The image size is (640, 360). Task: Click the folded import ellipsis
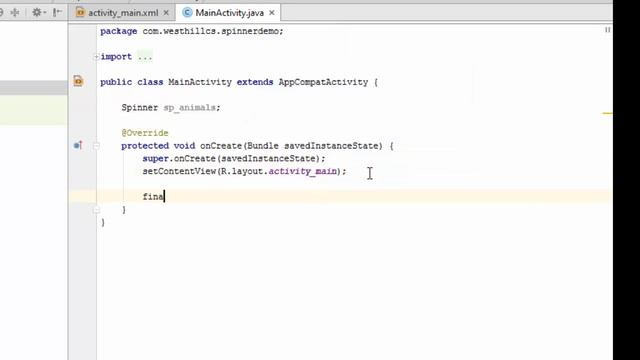pyautogui.click(x=145, y=57)
